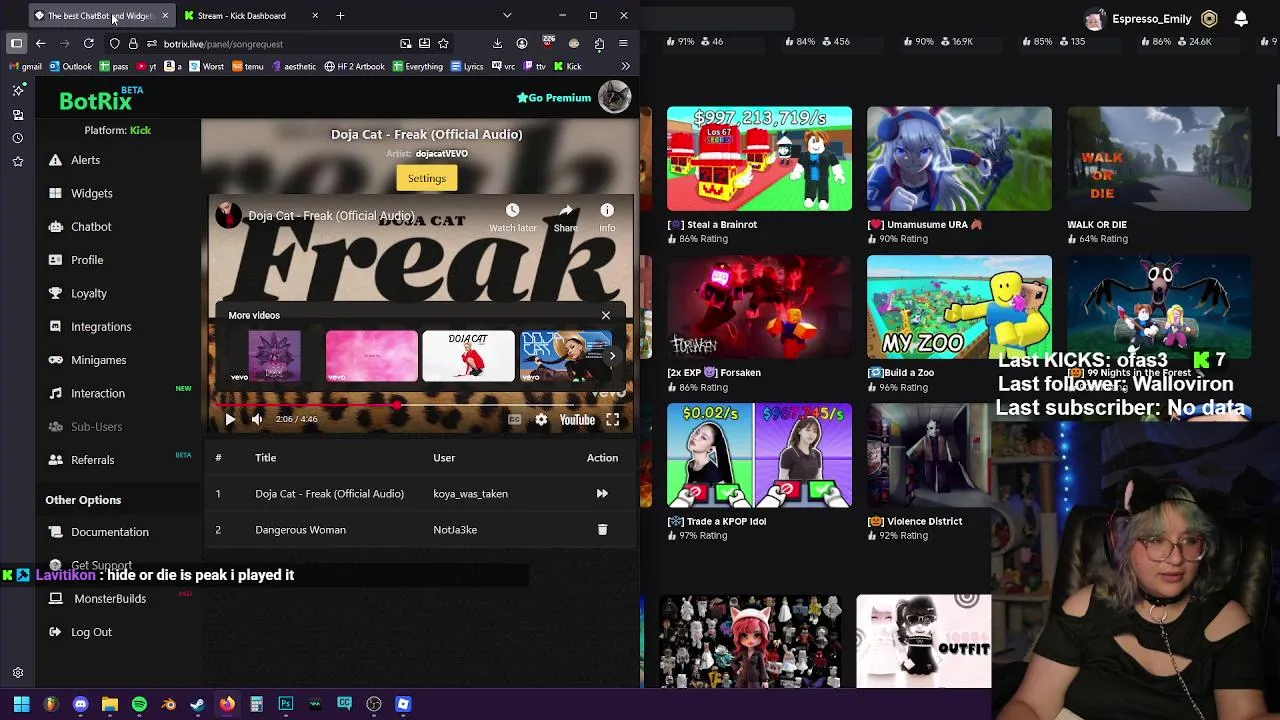Open a new browser tab
The image size is (1280, 720).
[340, 16]
